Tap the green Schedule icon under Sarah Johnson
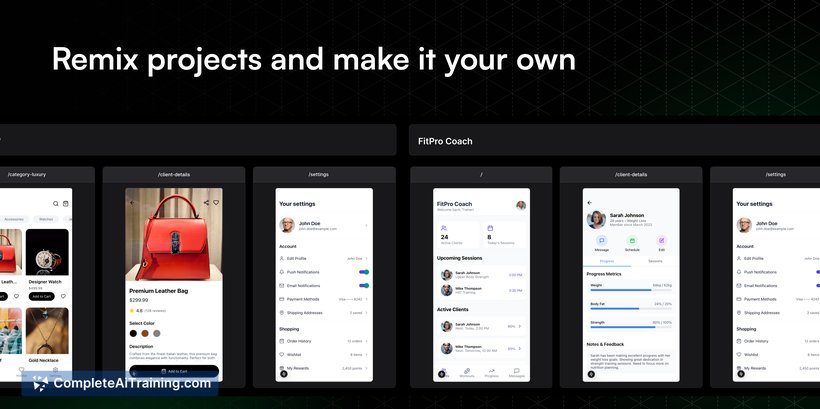Viewport: 820px width, 409px height. pyautogui.click(x=632, y=241)
